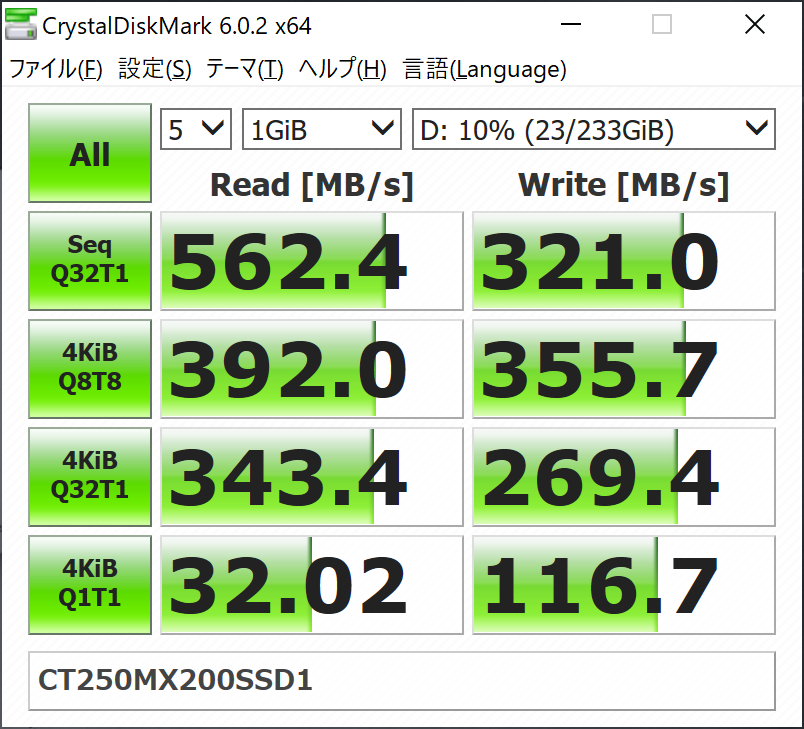Choose a drive from the D: 10% dropdown
The width and height of the screenshot is (804, 729).
pyautogui.click(x=593, y=129)
